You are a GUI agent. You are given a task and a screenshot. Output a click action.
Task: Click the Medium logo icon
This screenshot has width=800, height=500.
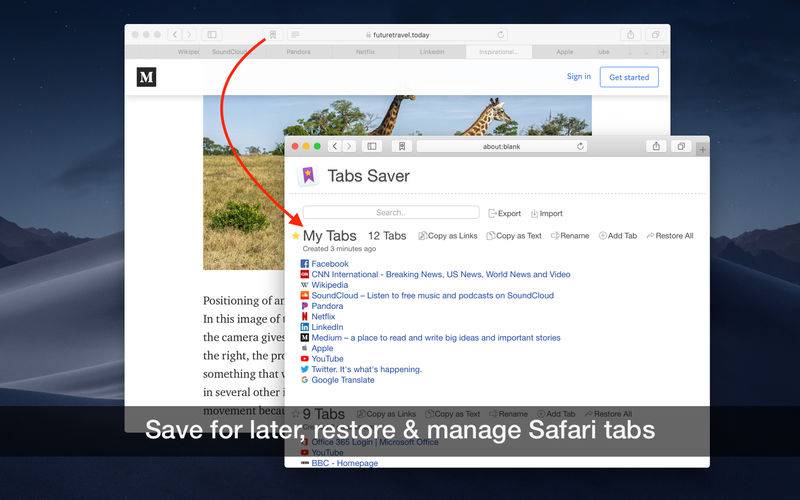(x=146, y=77)
